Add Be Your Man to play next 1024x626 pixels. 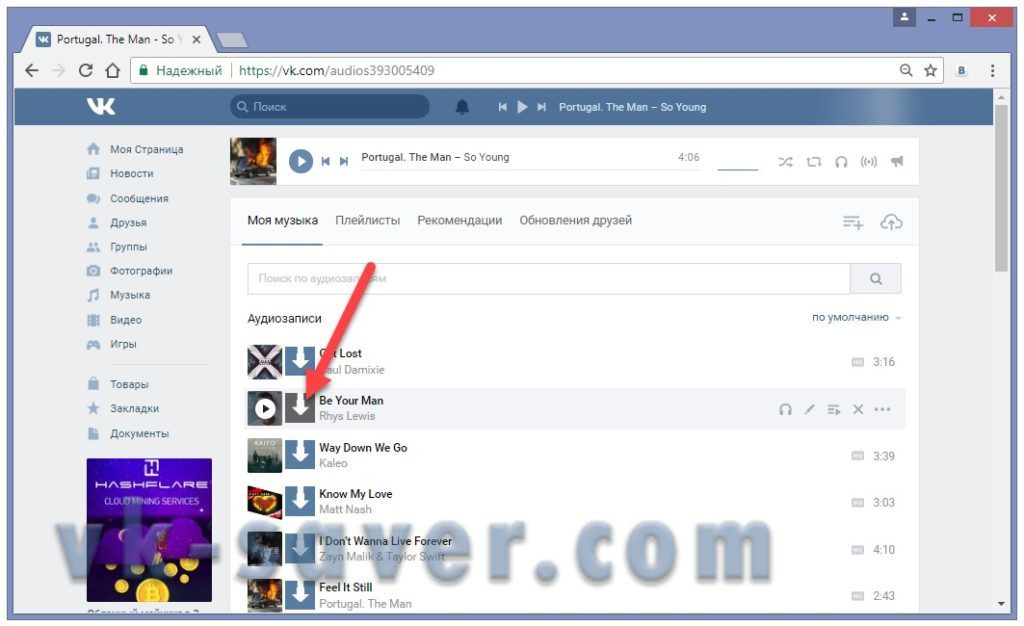tap(834, 409)
